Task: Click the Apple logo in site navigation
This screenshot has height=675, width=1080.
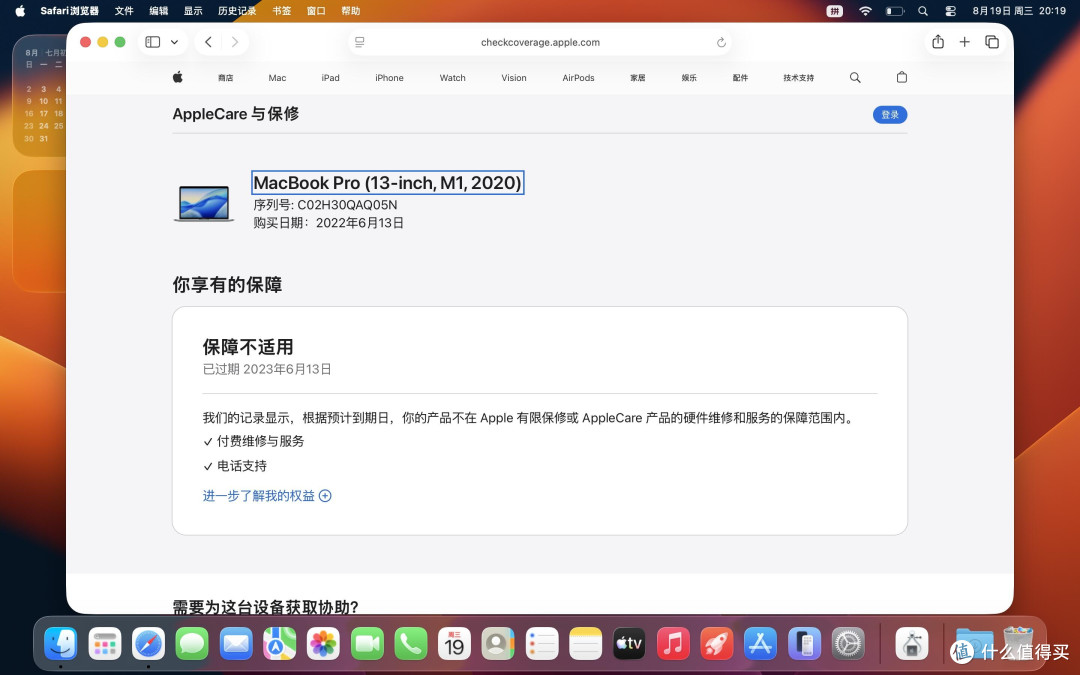Action: click(178, 77)
